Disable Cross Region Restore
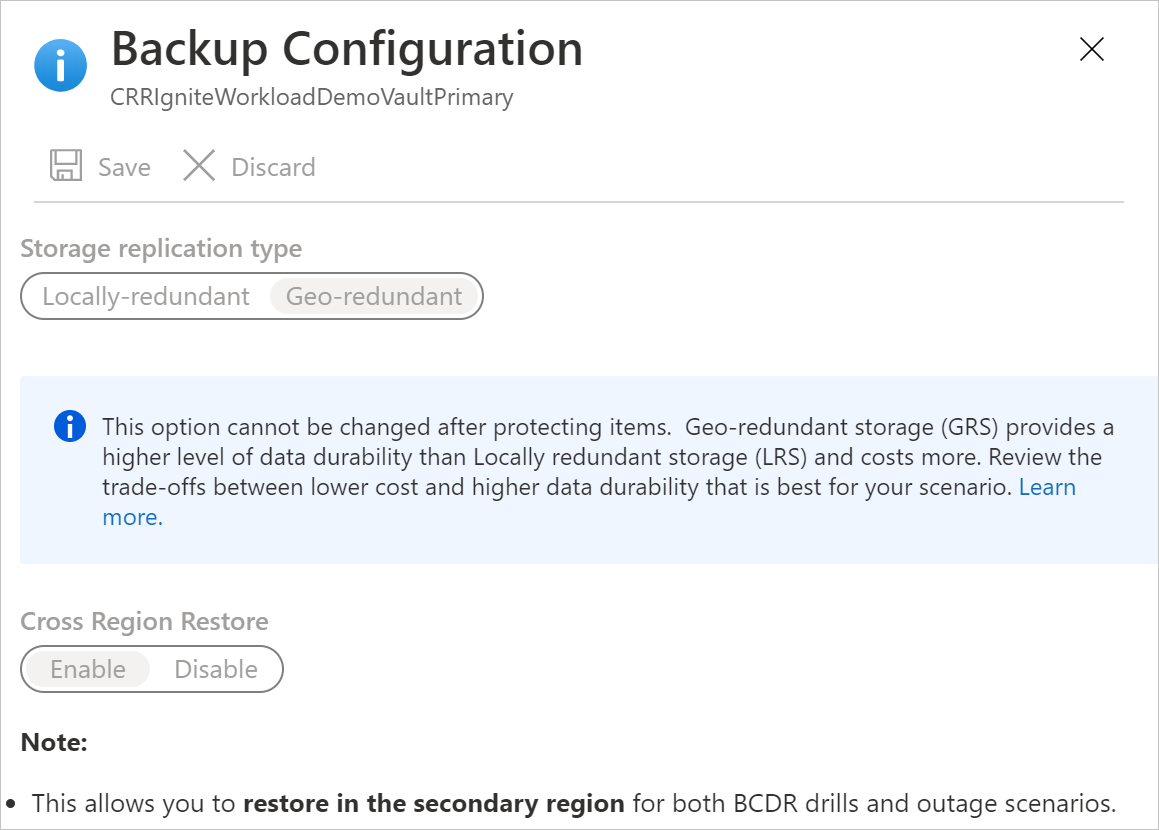 pos(214,669)
